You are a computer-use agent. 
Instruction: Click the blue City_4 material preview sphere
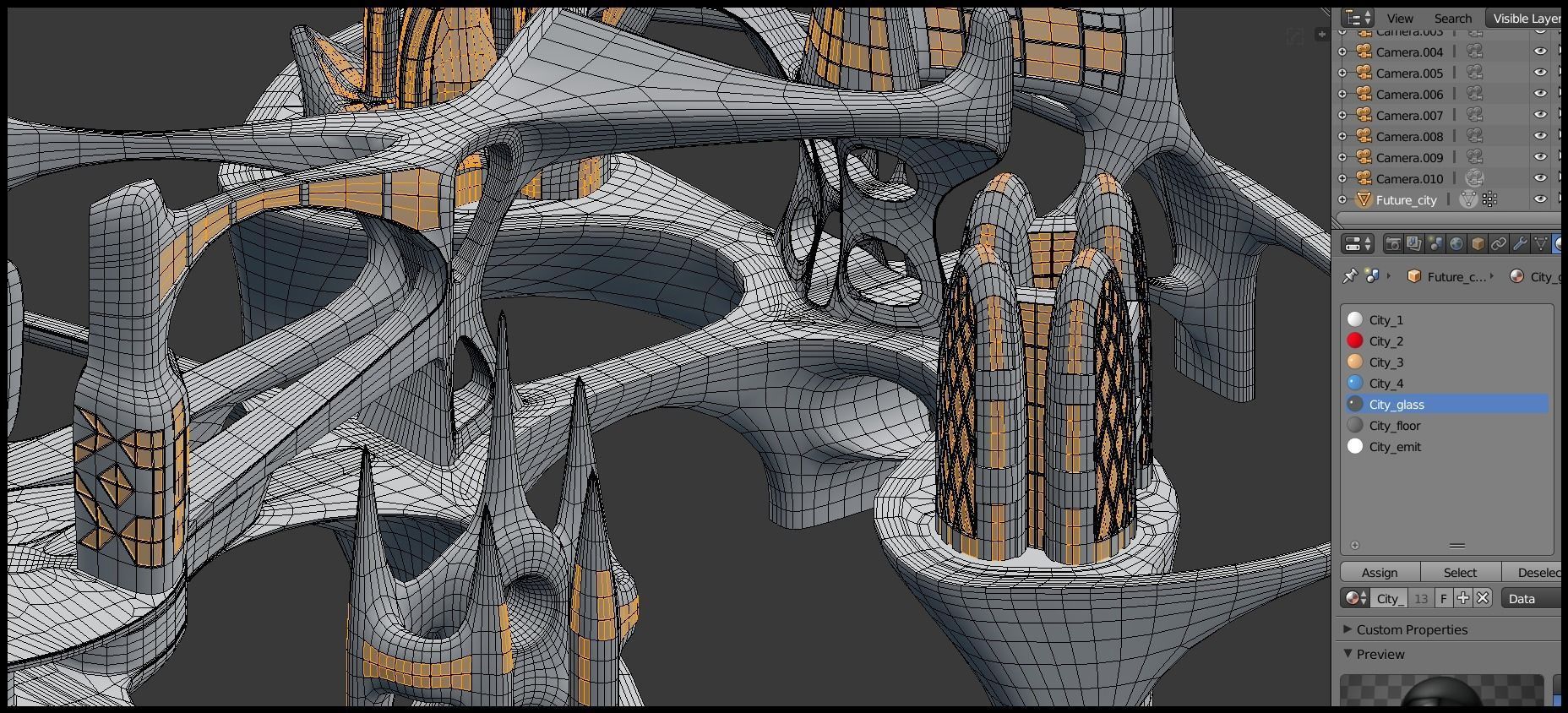1355,383
